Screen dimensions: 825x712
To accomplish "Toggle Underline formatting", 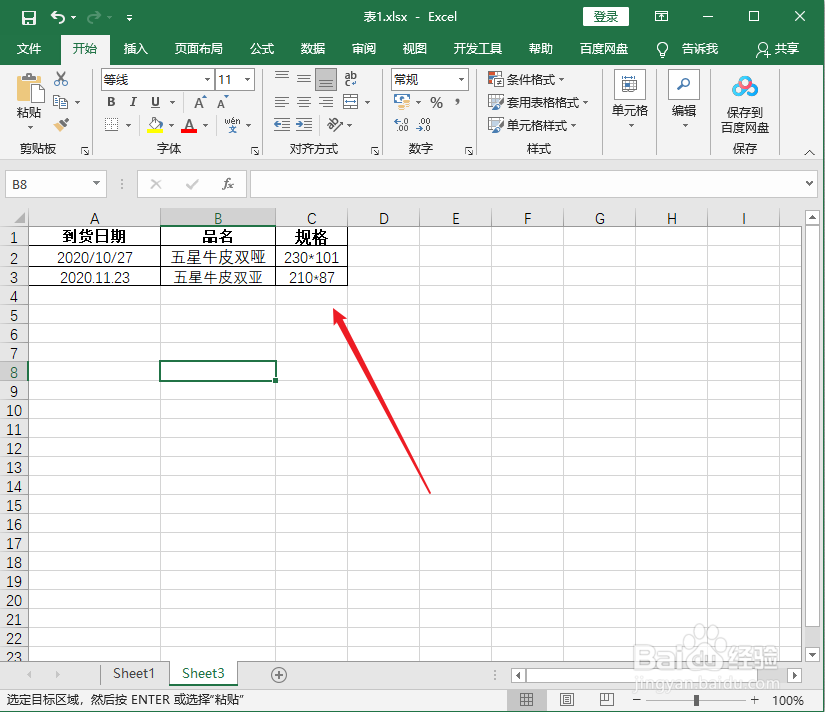I will pos(155,102).
